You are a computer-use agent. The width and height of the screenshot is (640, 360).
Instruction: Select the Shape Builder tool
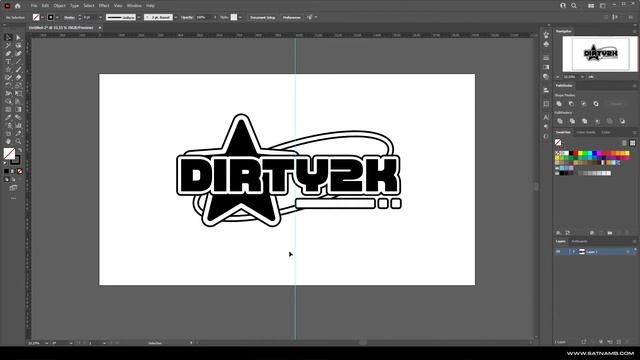(8, 101)
